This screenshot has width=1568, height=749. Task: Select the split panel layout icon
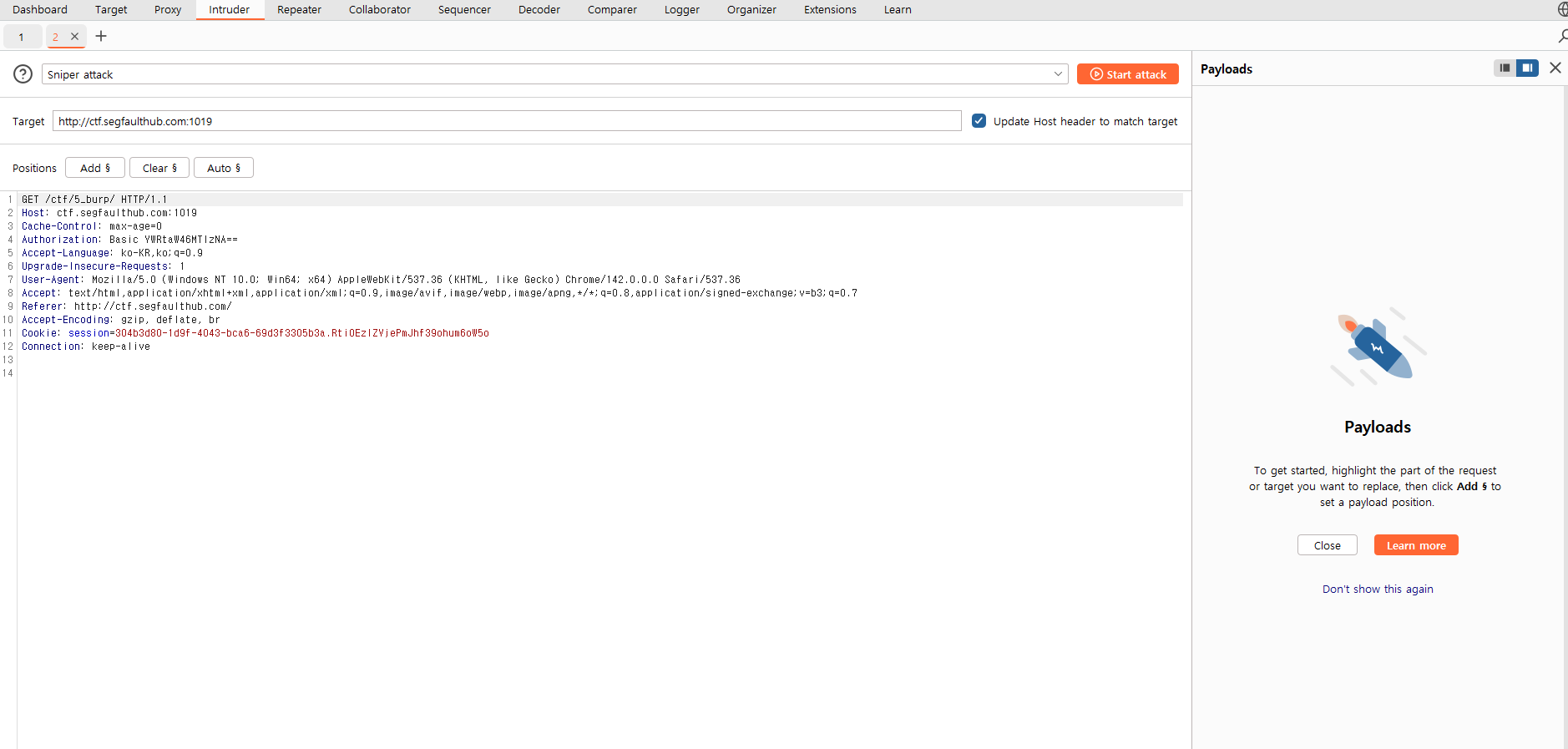(1527, 68)
